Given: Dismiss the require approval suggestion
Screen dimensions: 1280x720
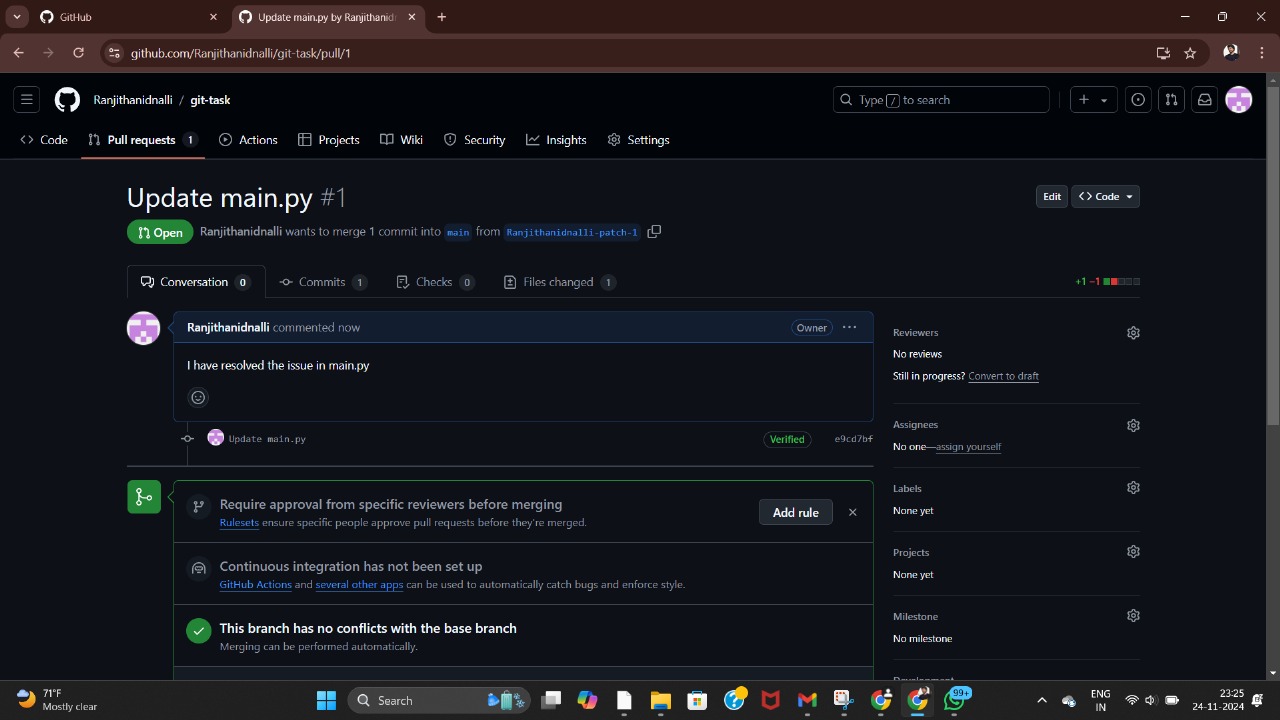Looking at the screenshot, I should 852,512.
